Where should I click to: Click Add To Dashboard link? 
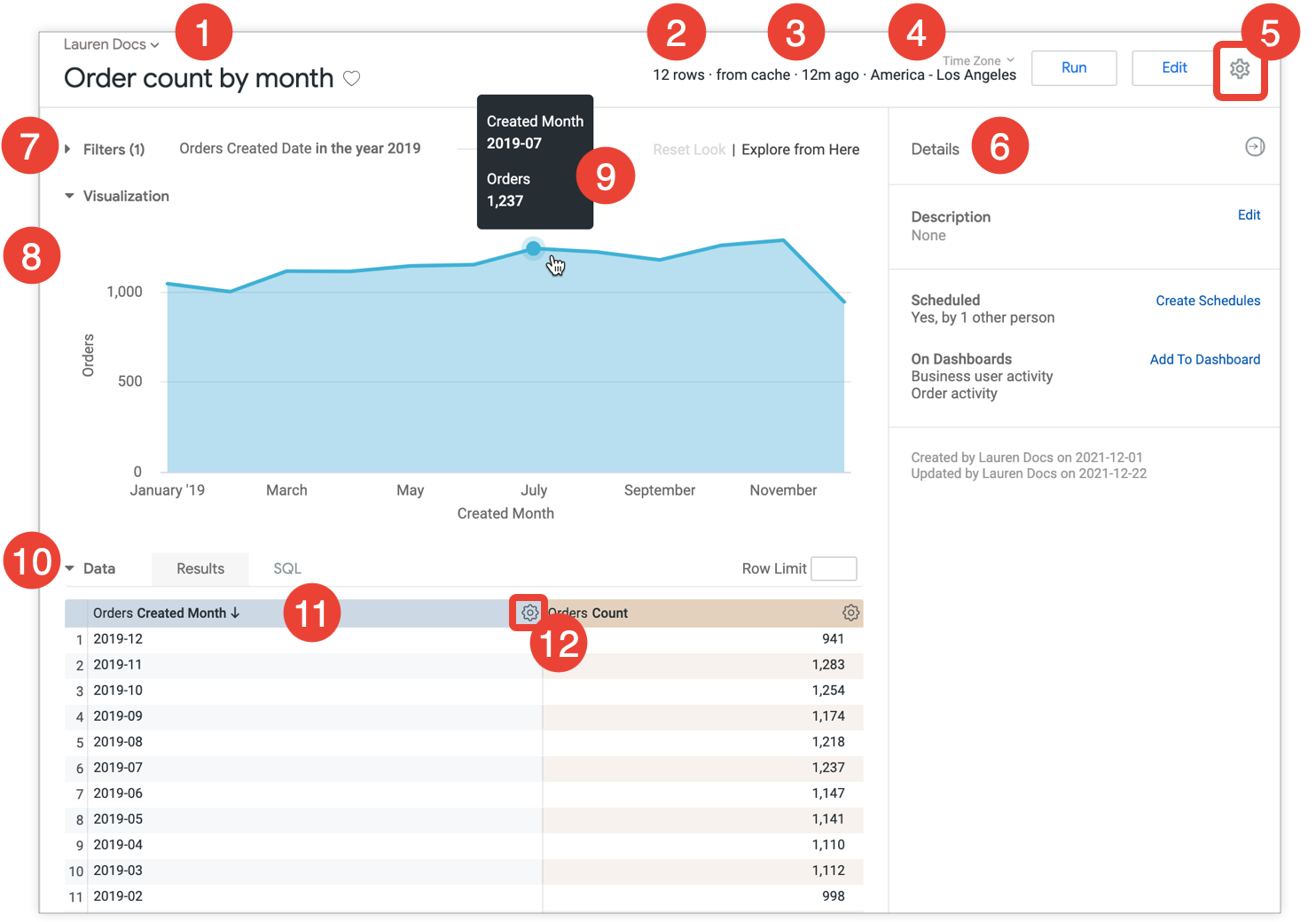coord(1204,359)
